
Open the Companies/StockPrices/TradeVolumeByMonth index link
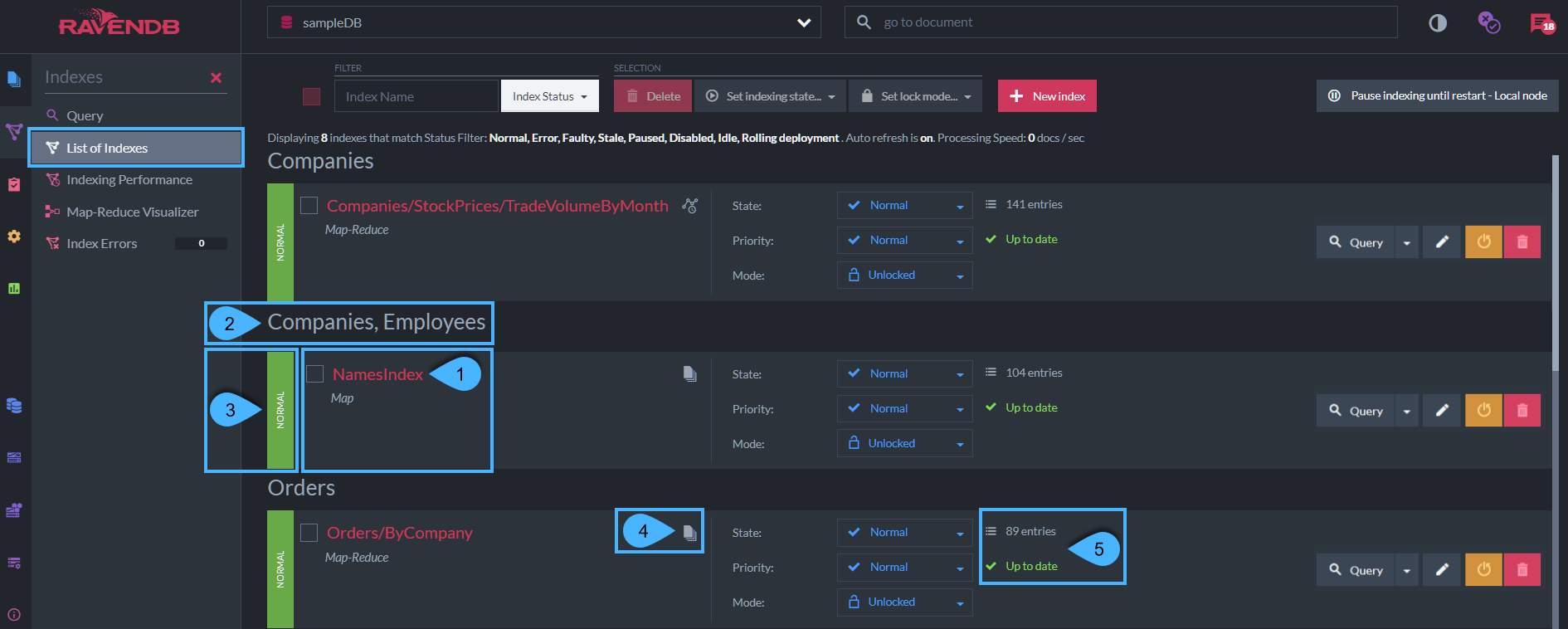(498, 206)
